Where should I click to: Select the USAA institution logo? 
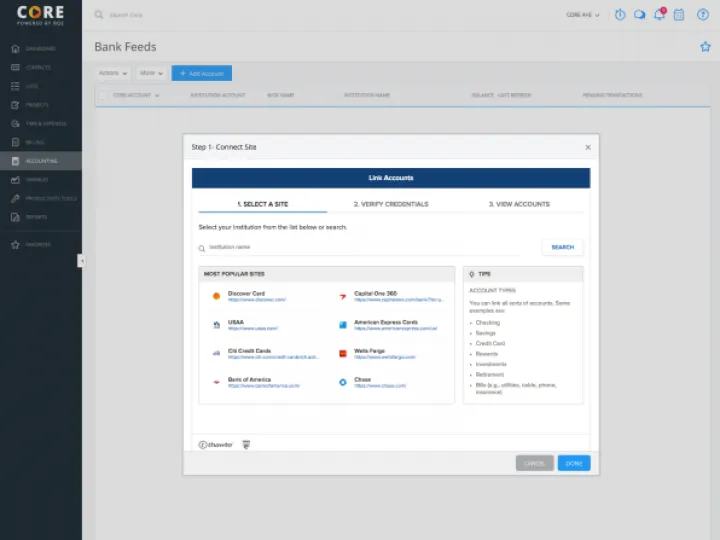(x=216, y=325)
